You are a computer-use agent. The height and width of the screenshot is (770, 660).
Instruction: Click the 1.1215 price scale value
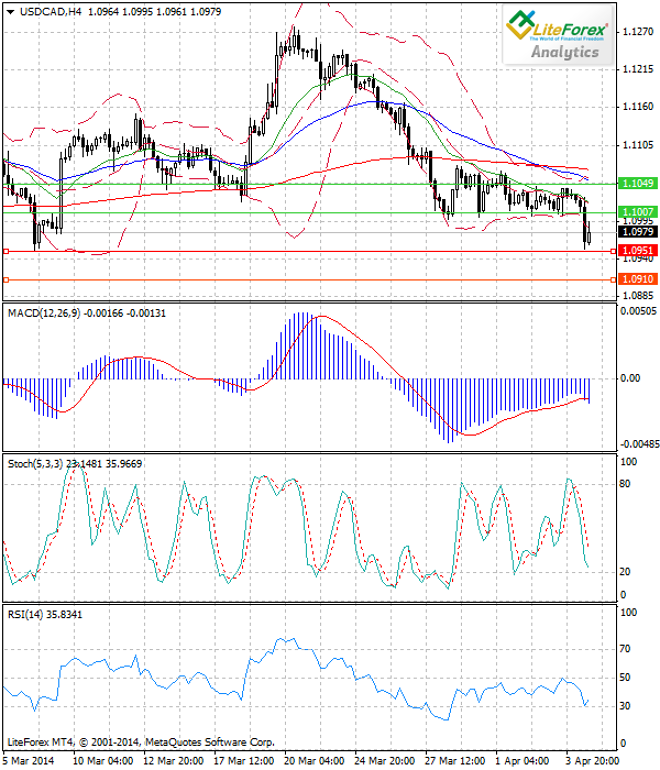point(638,69)
